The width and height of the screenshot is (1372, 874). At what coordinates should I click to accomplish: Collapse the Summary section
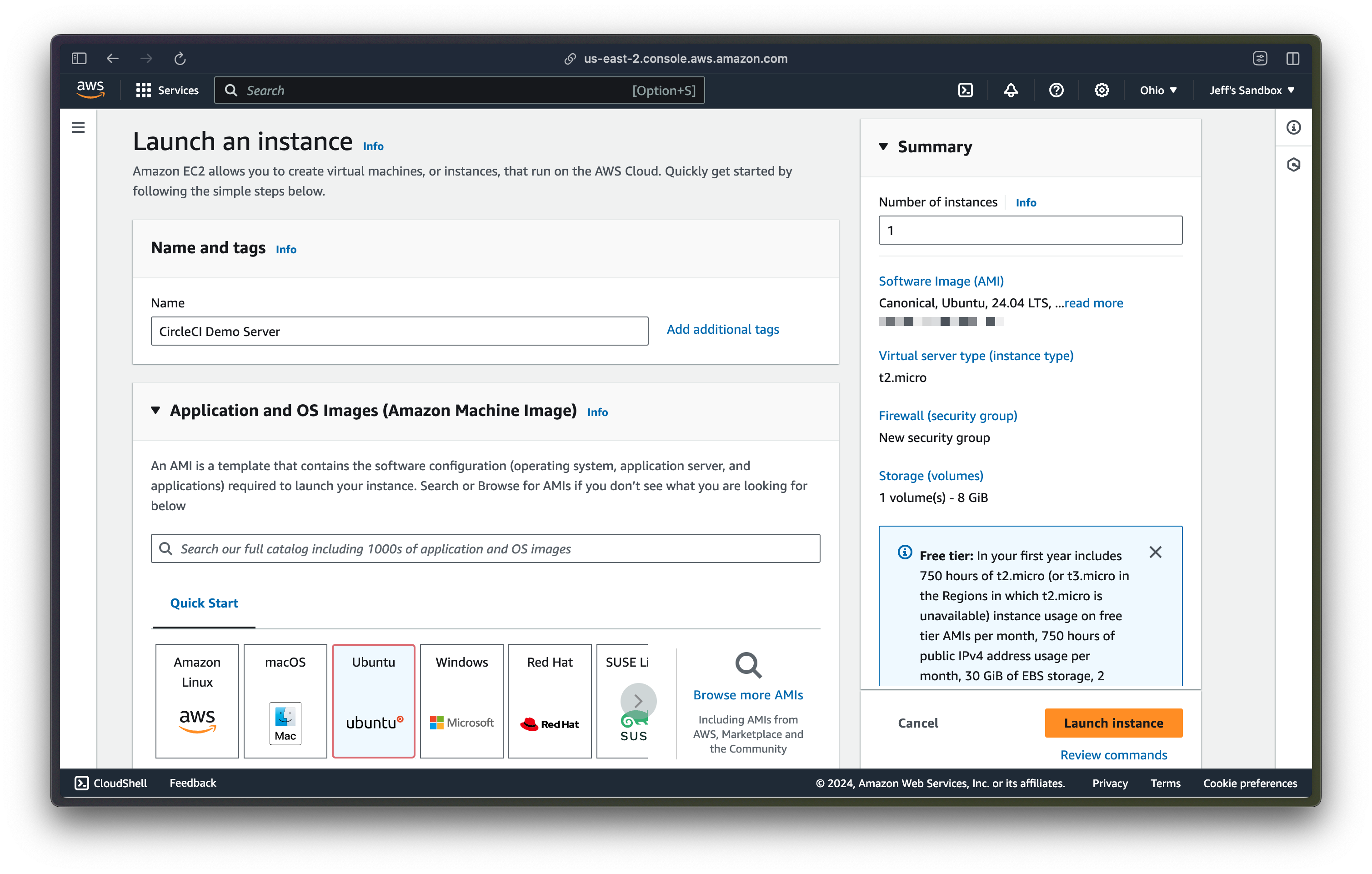[x=884, y=146]
